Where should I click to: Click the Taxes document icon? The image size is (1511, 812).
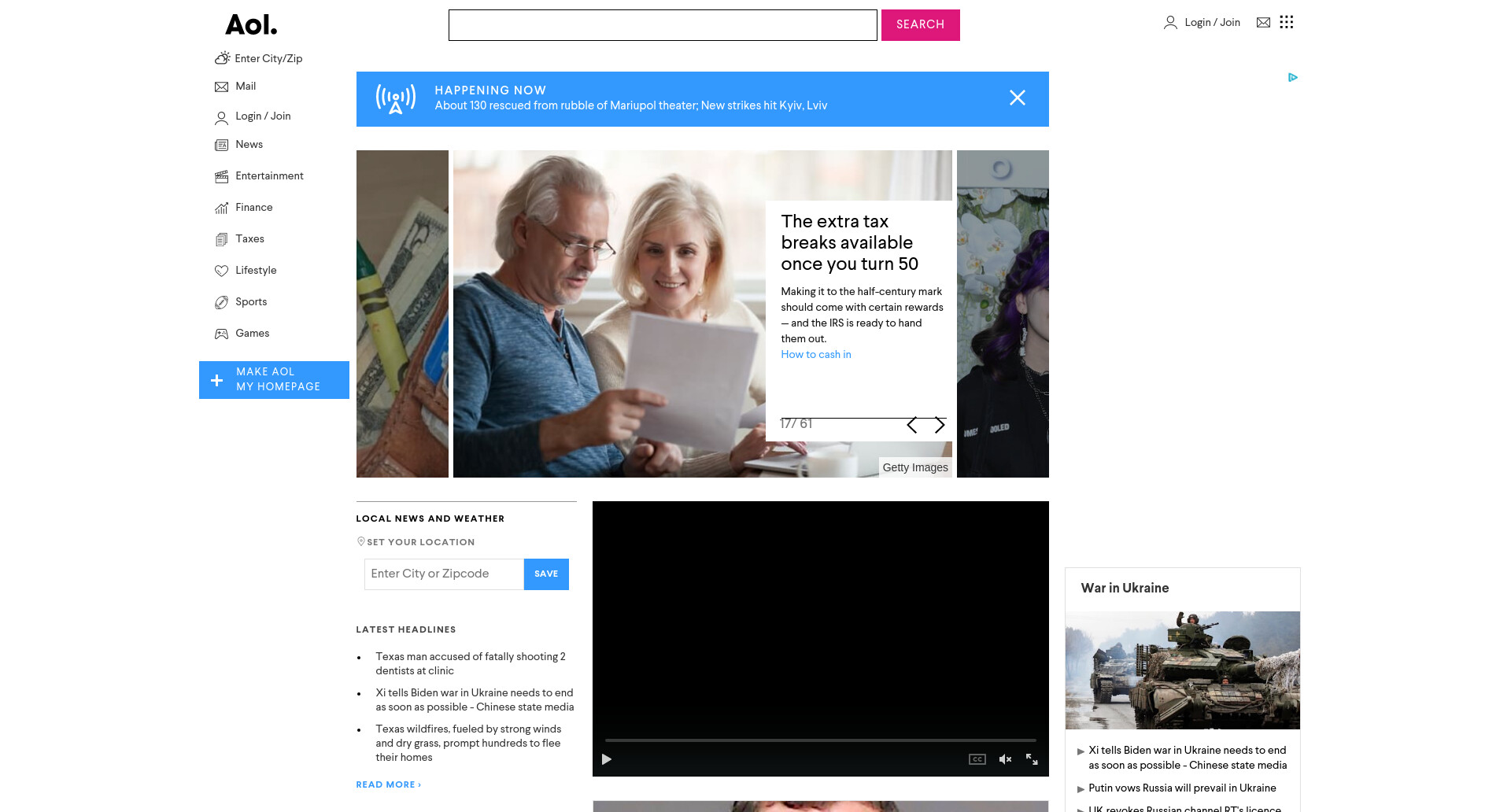click(x=222, y=239)
